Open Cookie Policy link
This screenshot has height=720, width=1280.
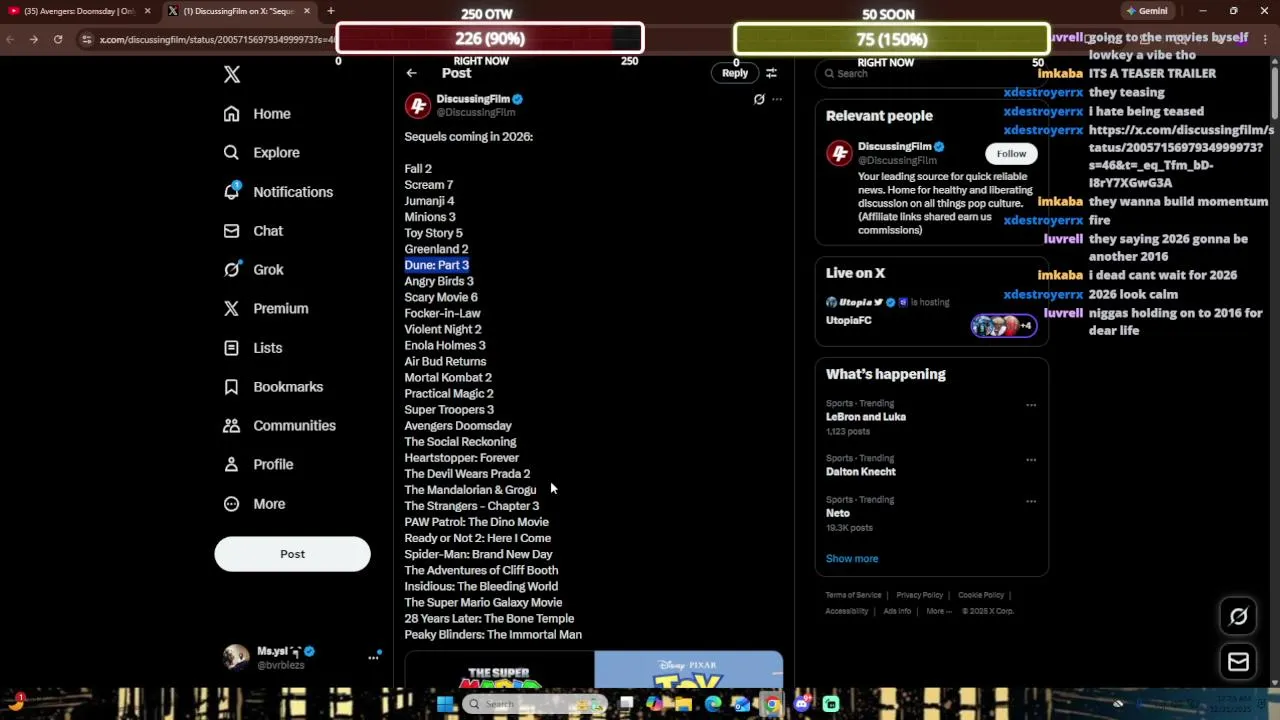click(981, 595)
